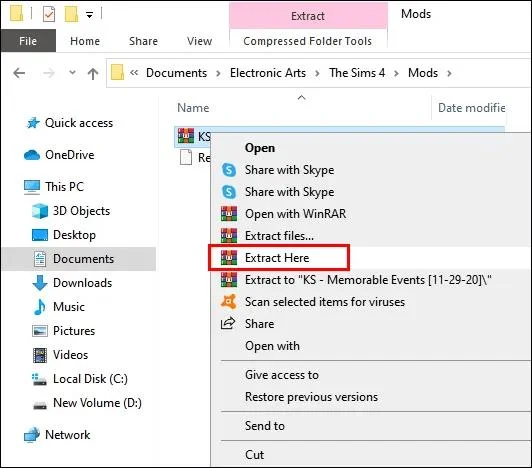Click the Properties checkmark icon in title bar
The image size is (532, 468).
click(49, 15)
